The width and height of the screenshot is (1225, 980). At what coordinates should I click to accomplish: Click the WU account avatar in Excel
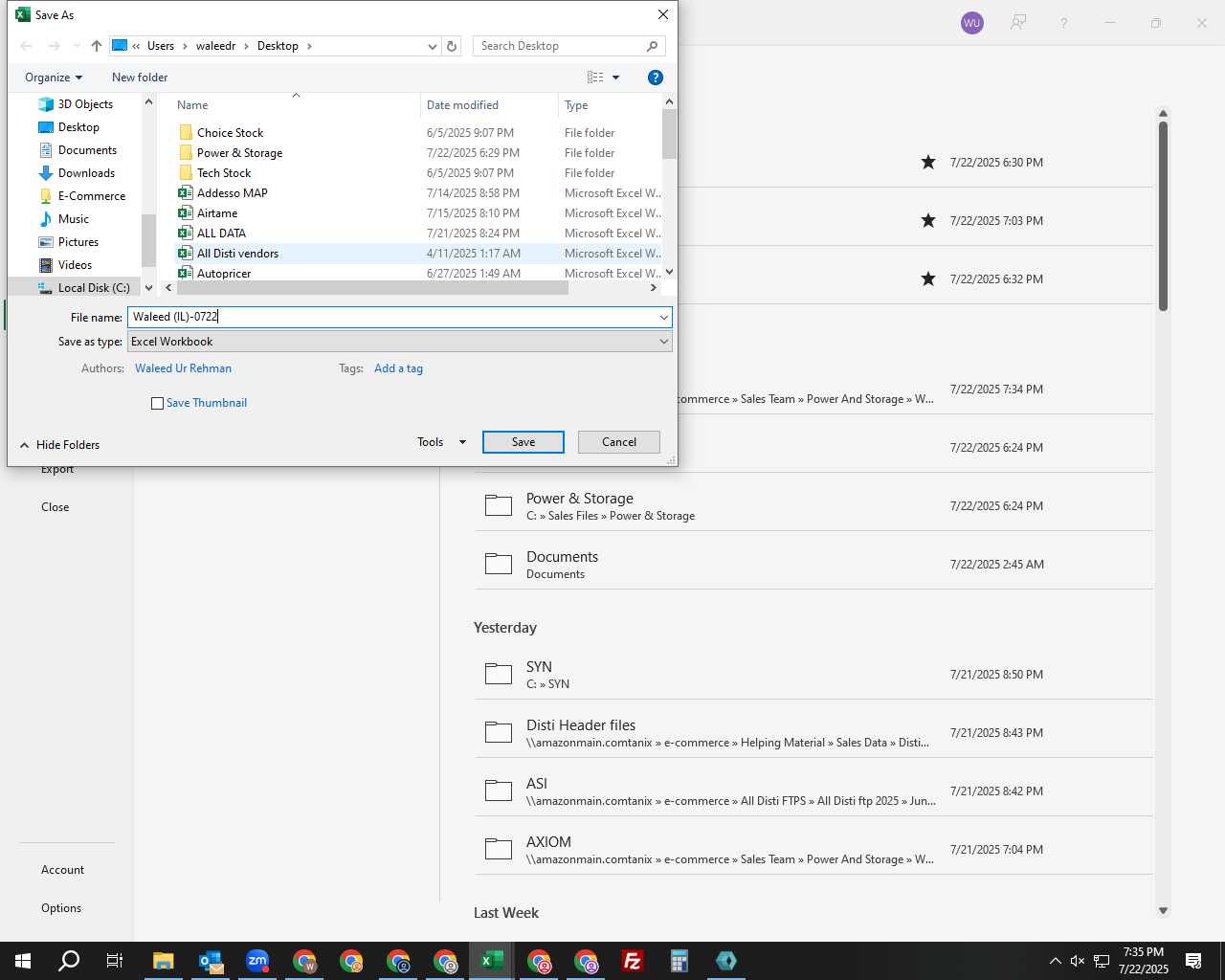(972, 23)
